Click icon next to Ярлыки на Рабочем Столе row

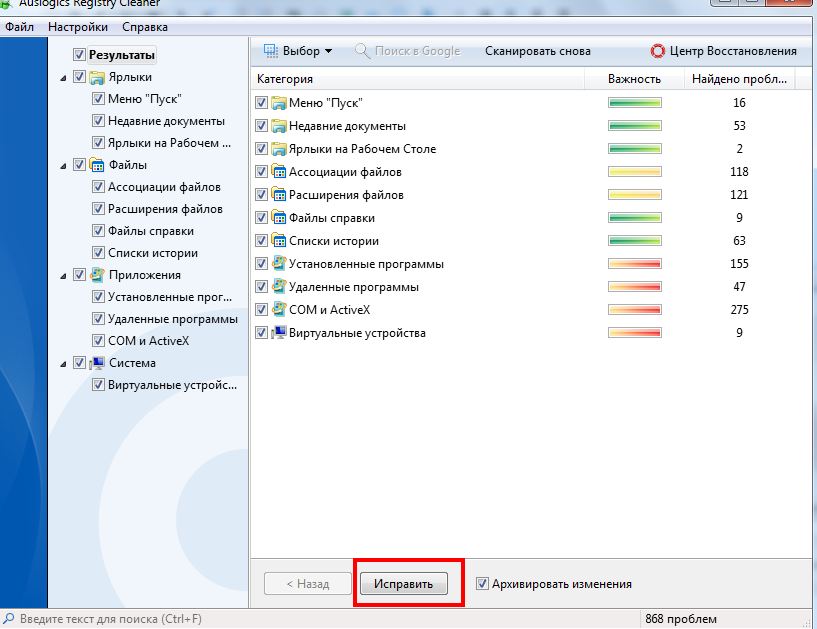coord(279,149)
